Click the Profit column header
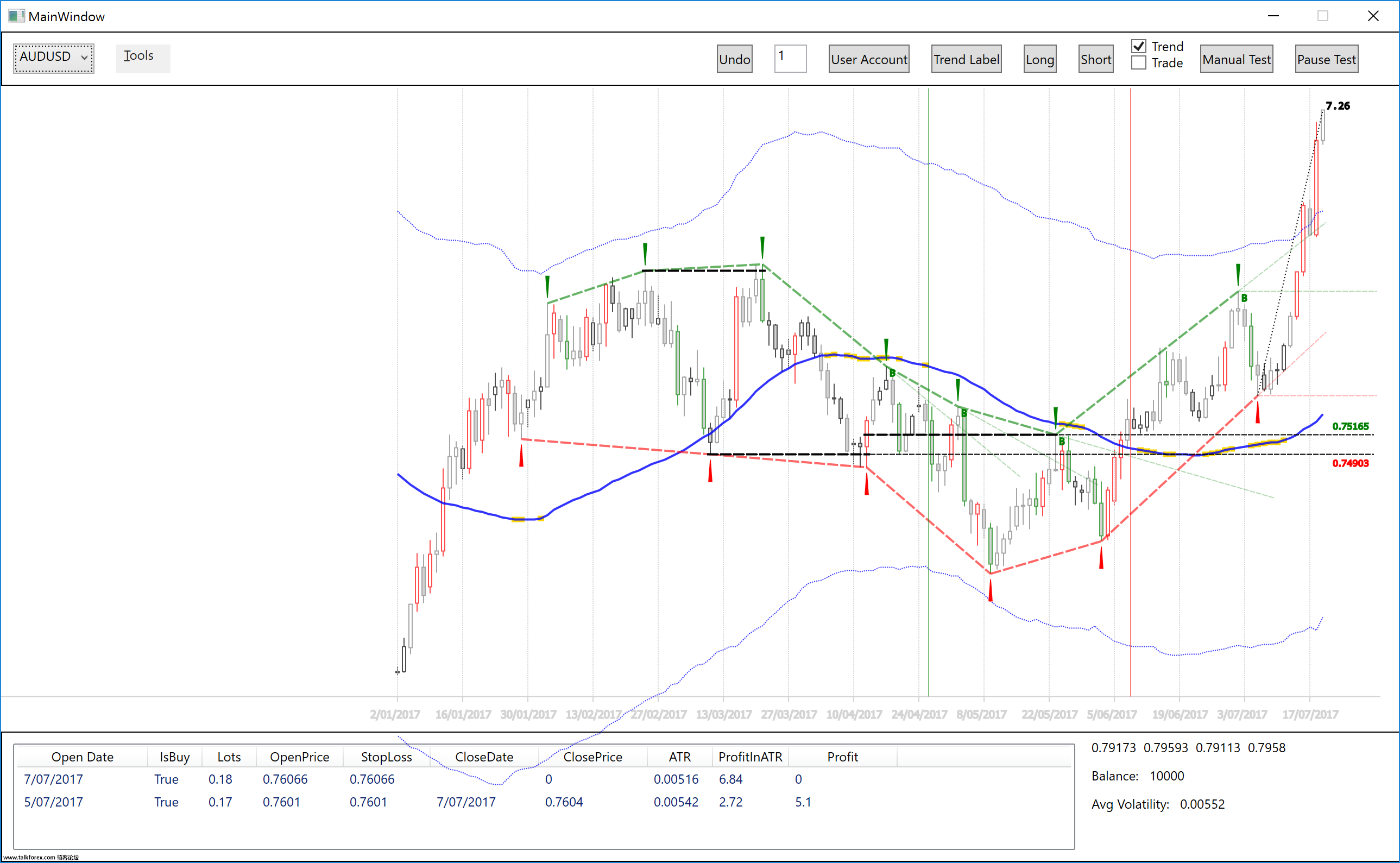1400x863 pixels. [842, 757]
